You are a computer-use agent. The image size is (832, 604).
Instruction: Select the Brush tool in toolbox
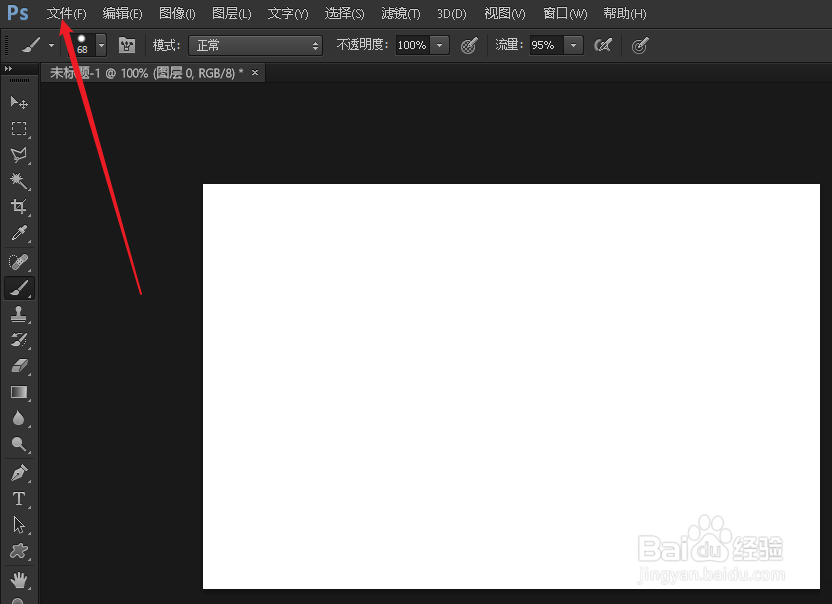click(19, 288)
